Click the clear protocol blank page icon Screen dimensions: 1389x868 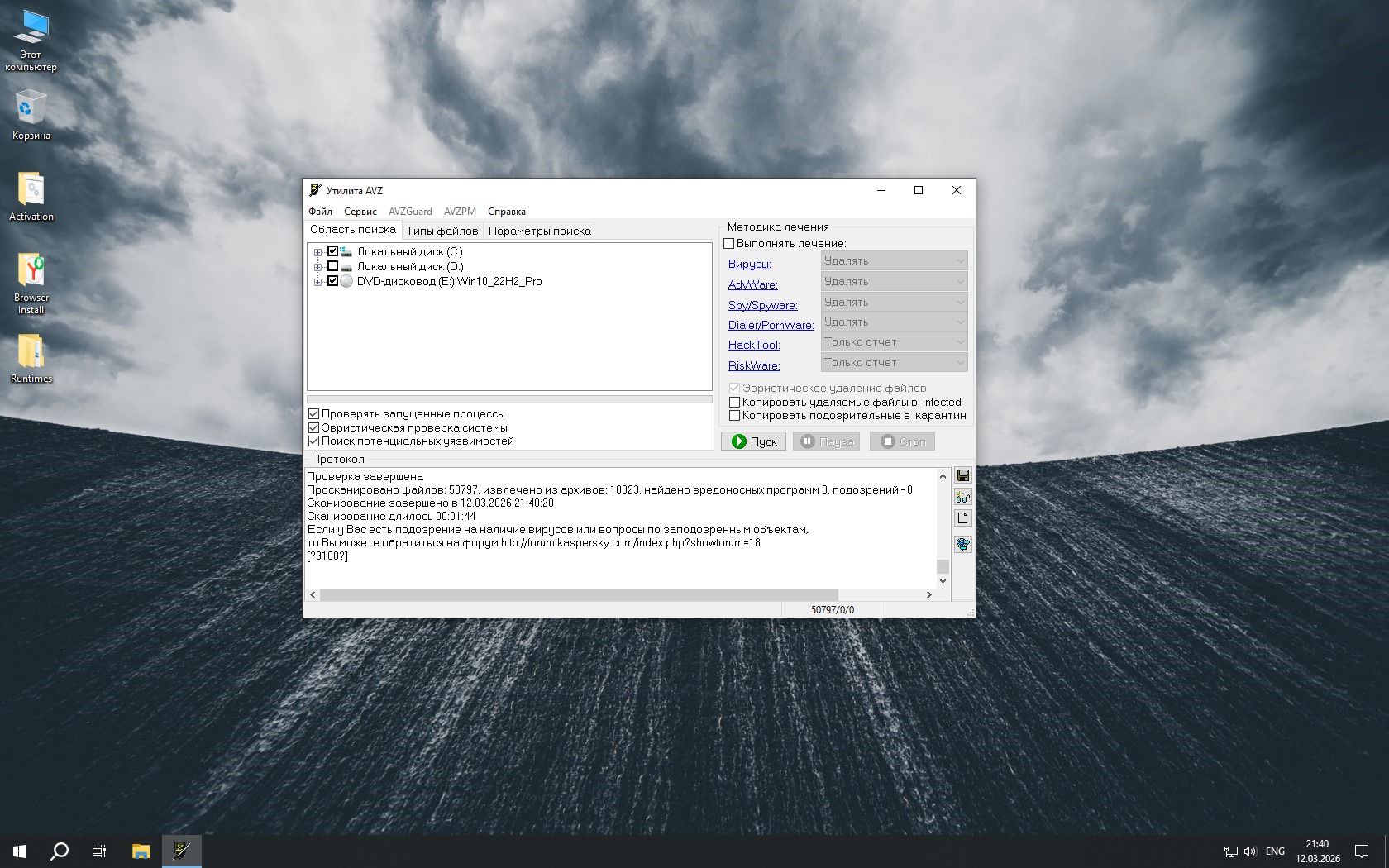962,518
